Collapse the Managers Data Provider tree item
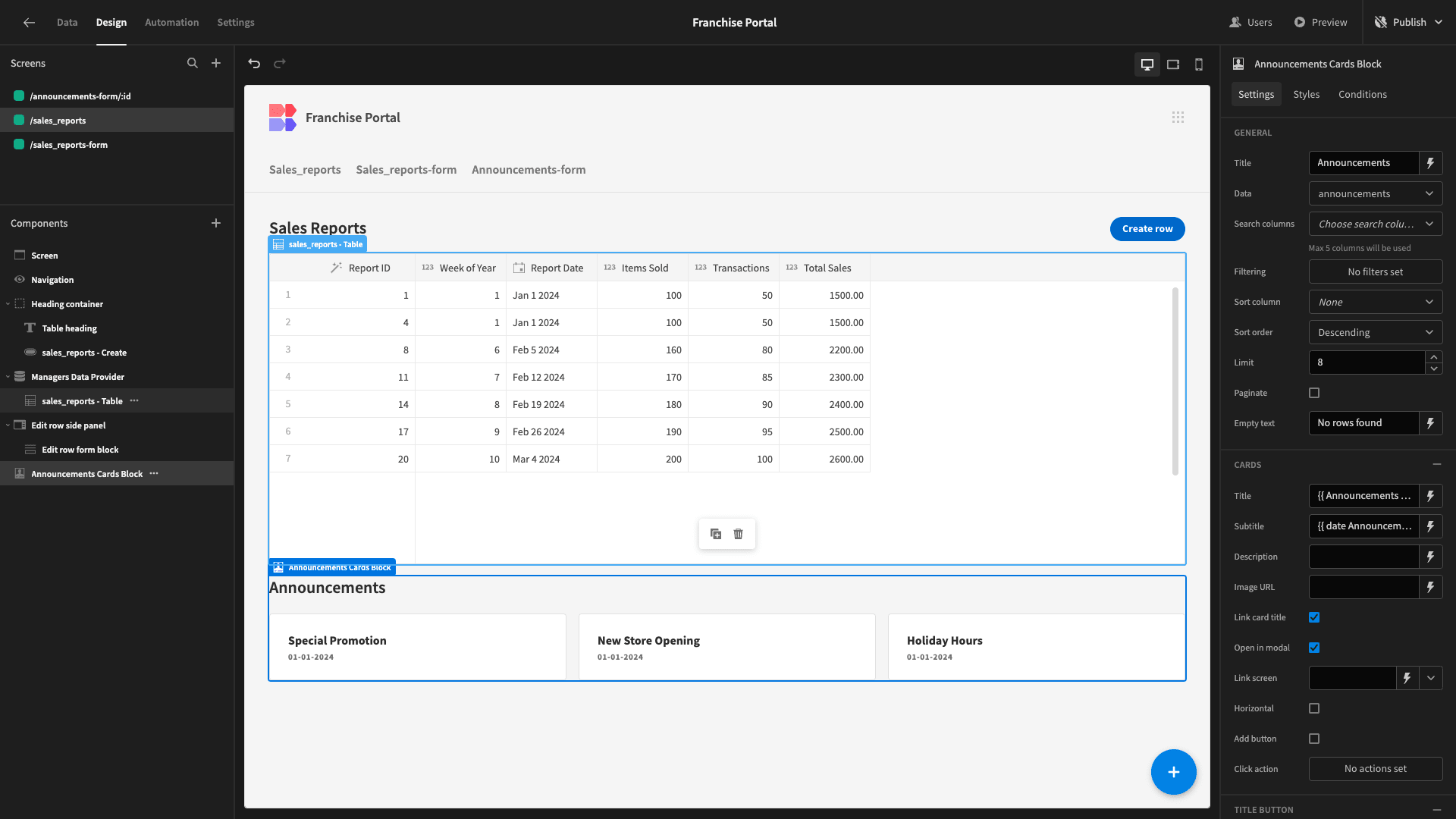The width and height of the screenshot is (1456, 819). 8,377
